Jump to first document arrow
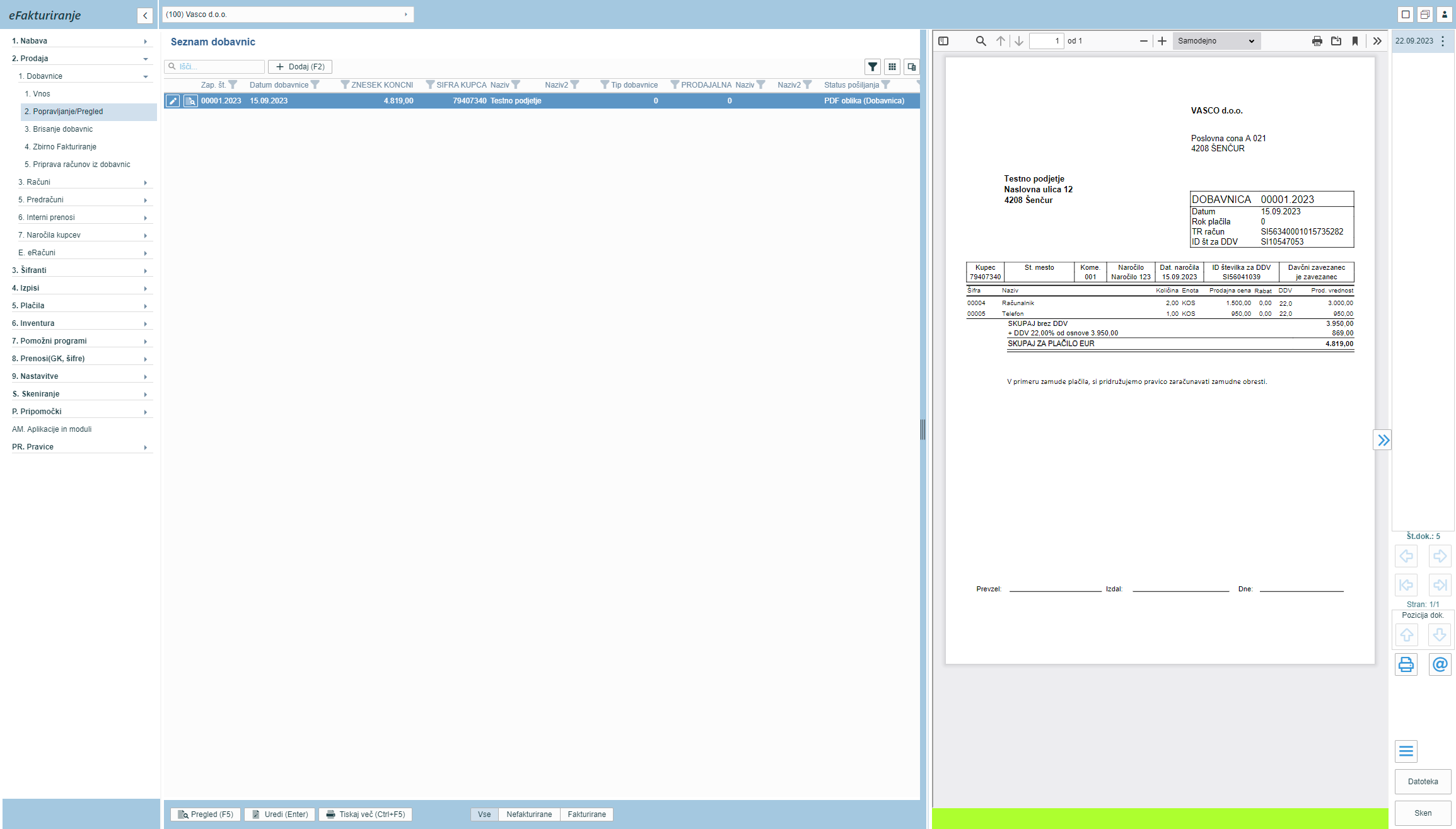The height and width of the screenshot is (829, 1456). [x=1406, y=585]
